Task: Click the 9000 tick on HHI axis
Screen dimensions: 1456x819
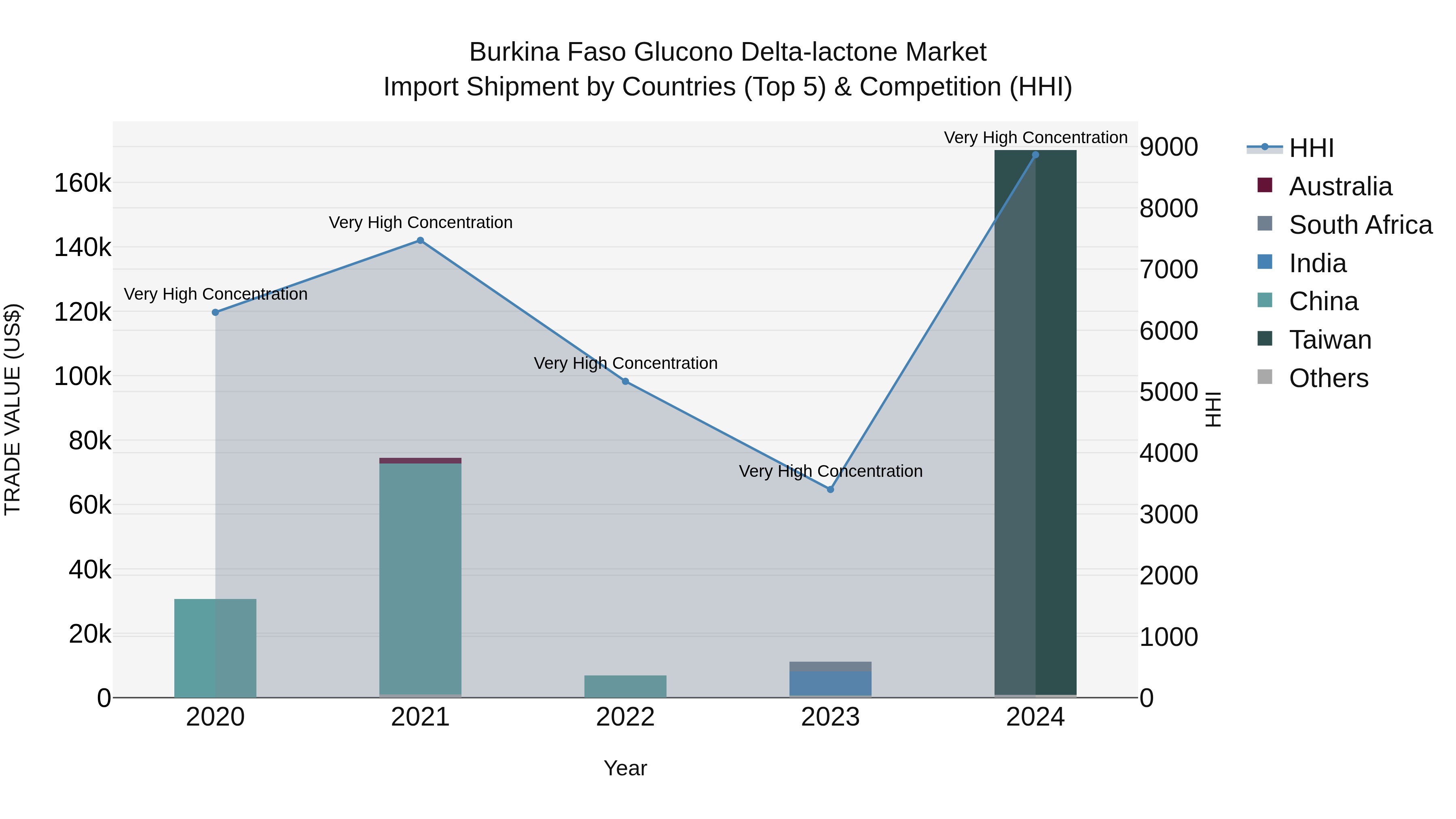Action: [1169, 147]
